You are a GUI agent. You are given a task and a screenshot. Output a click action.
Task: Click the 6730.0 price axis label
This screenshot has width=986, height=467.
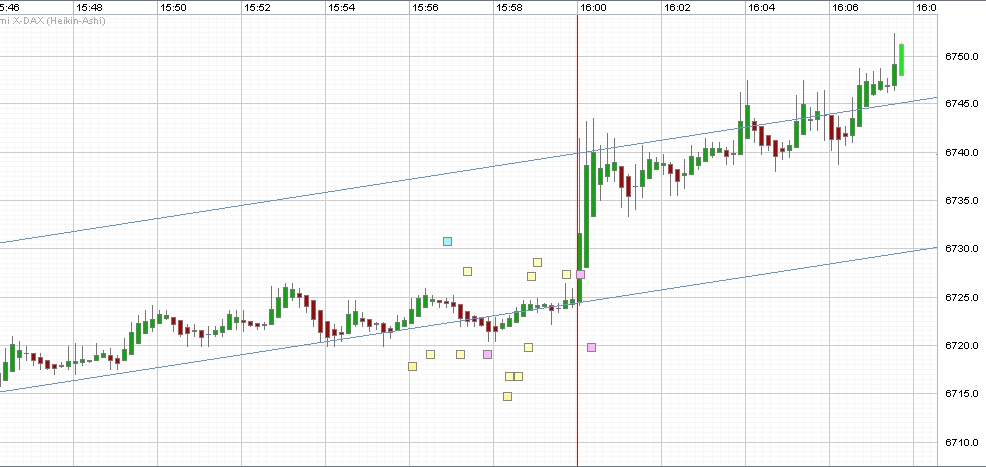tap(961, 249)
